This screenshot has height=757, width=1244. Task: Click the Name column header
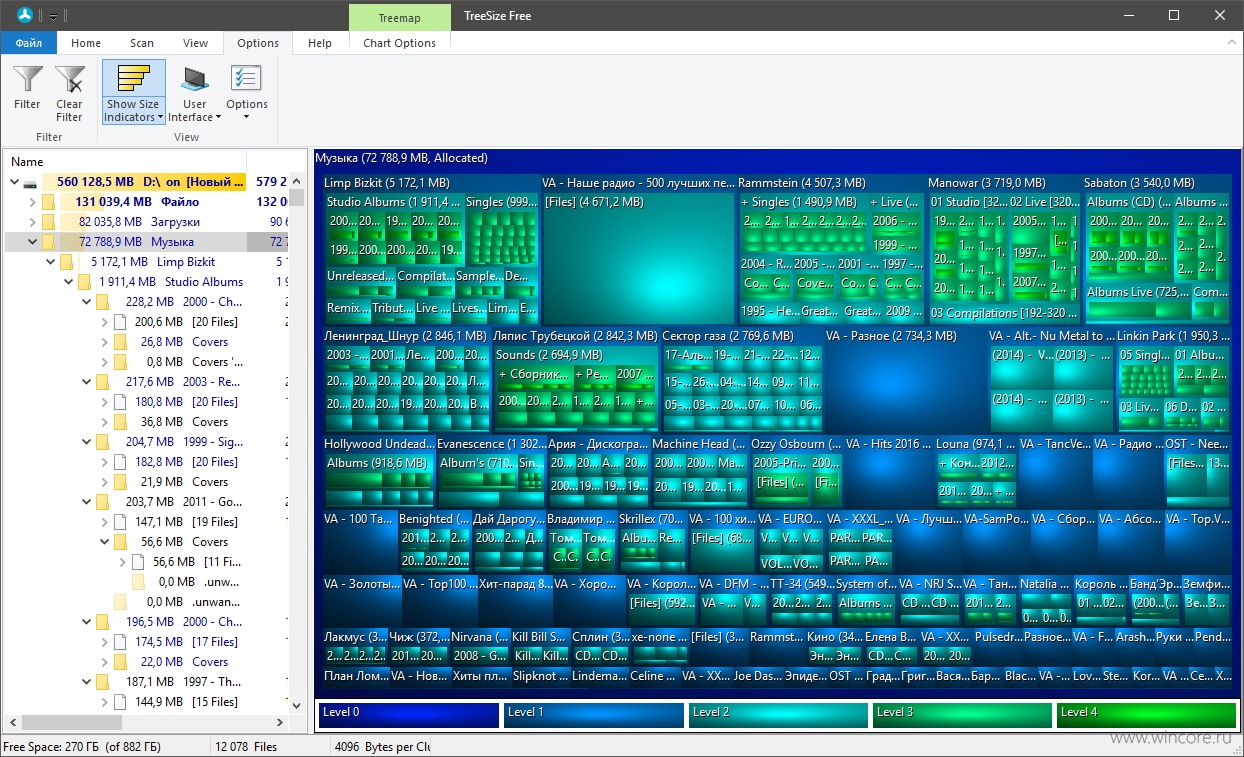[x=126, y=161]
